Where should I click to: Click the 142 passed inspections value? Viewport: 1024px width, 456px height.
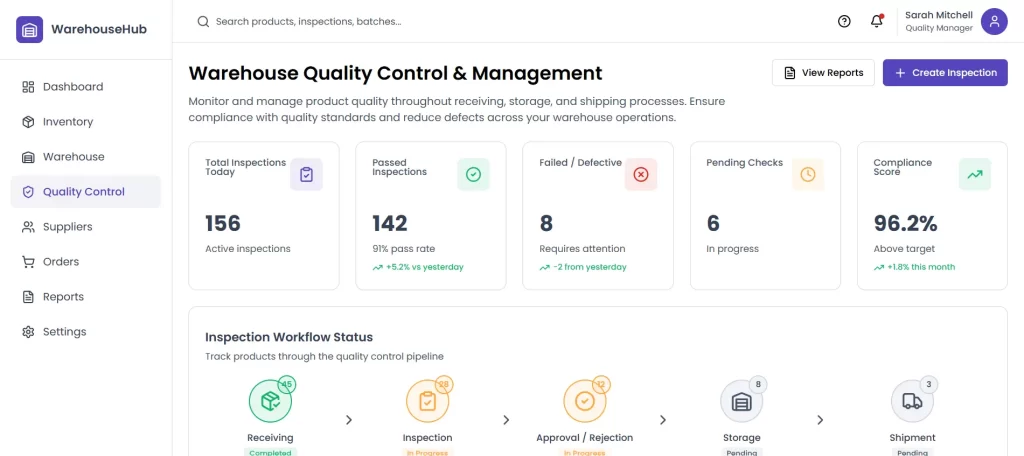pos(390,223)
